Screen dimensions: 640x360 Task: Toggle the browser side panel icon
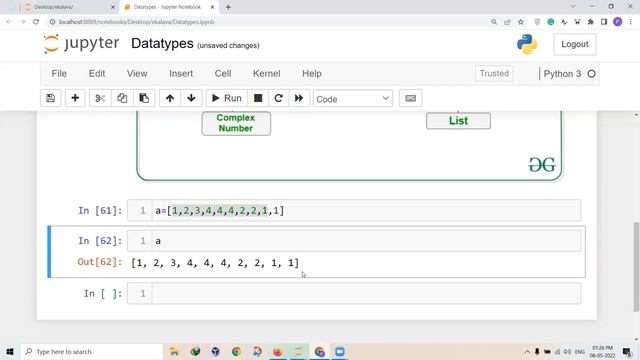click(x=604, y=22)
